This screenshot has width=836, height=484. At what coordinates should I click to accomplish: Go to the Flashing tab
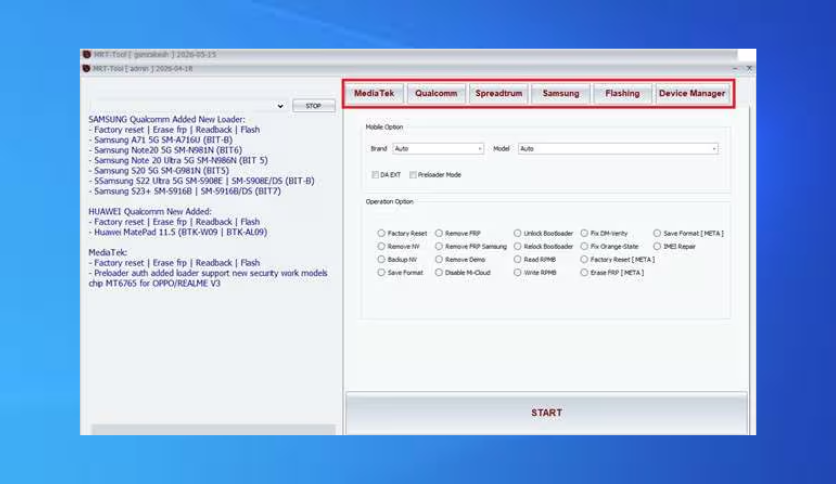pos(622,93)
